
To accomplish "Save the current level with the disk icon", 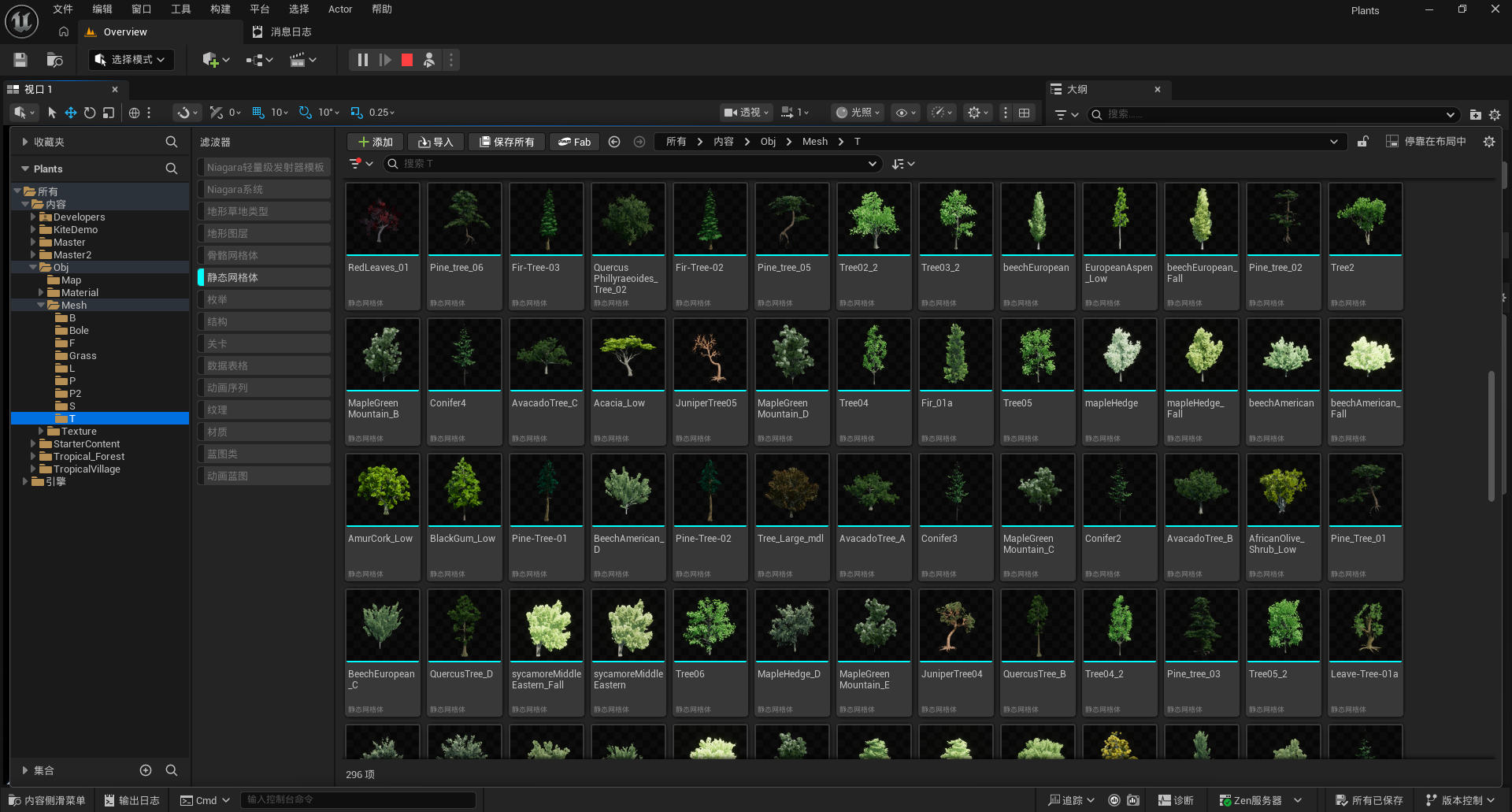I will (20, 60).
